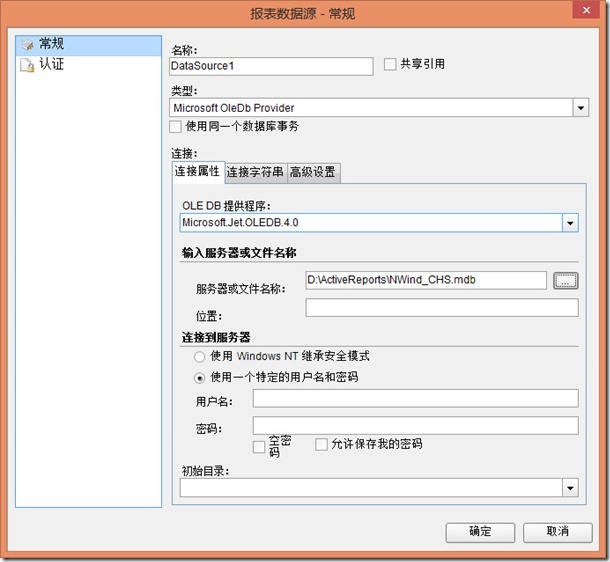This screenshot has height=562, width=610.
Task: Select the 认证 page icon in the sidebar
Action: pos(27,65)
